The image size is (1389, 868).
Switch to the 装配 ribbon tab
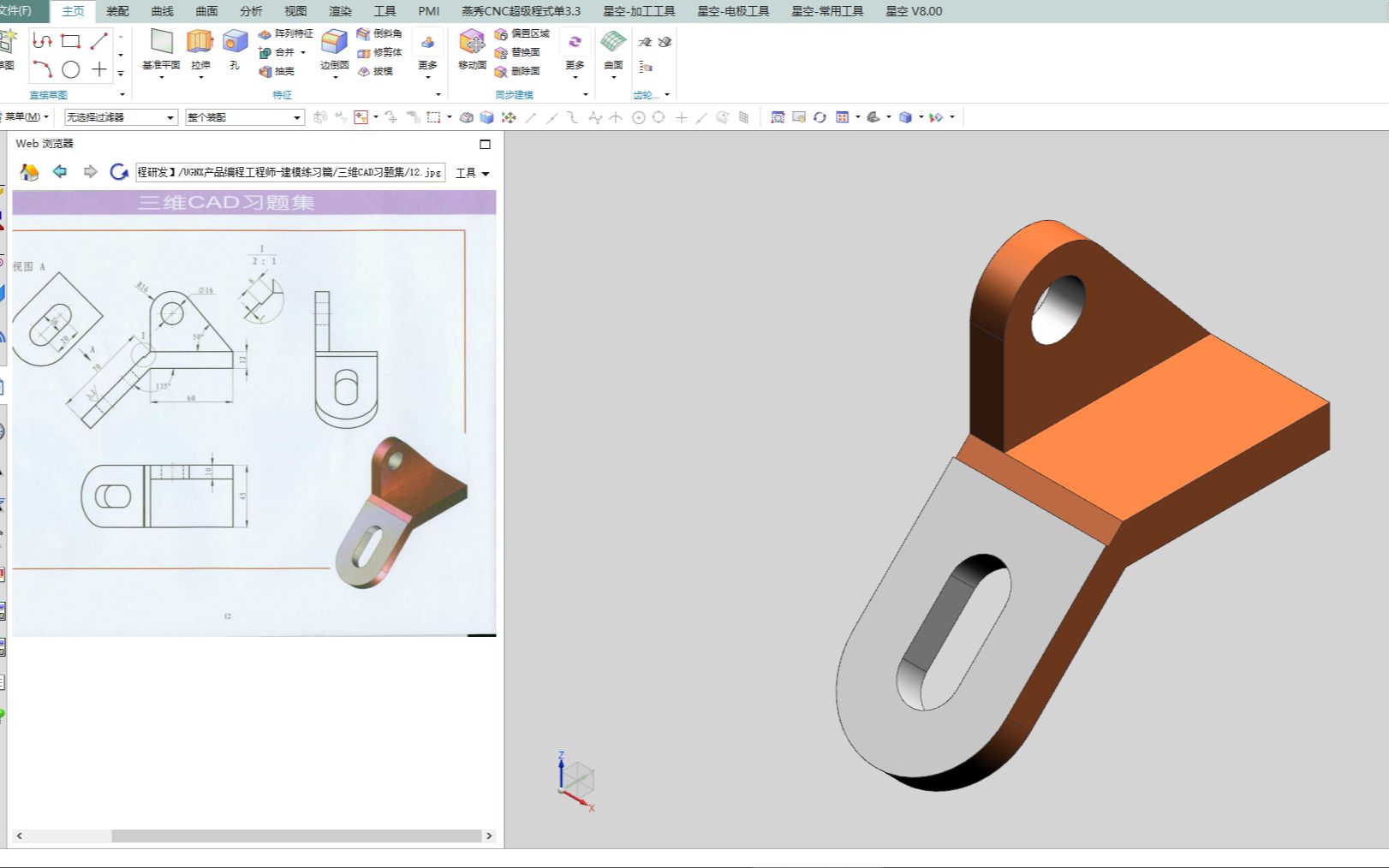117,11
